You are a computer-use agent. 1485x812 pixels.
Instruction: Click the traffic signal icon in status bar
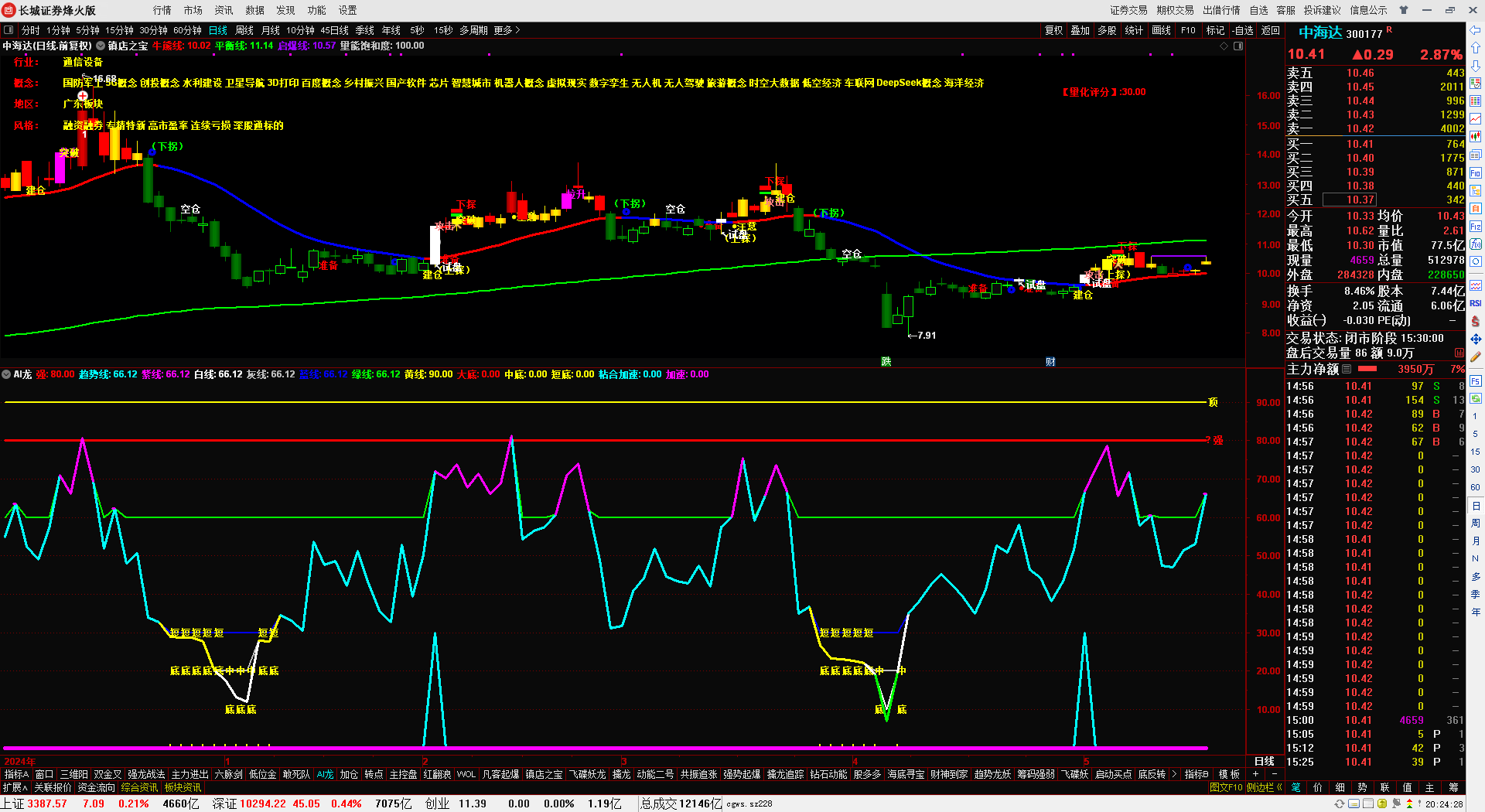1409,803
